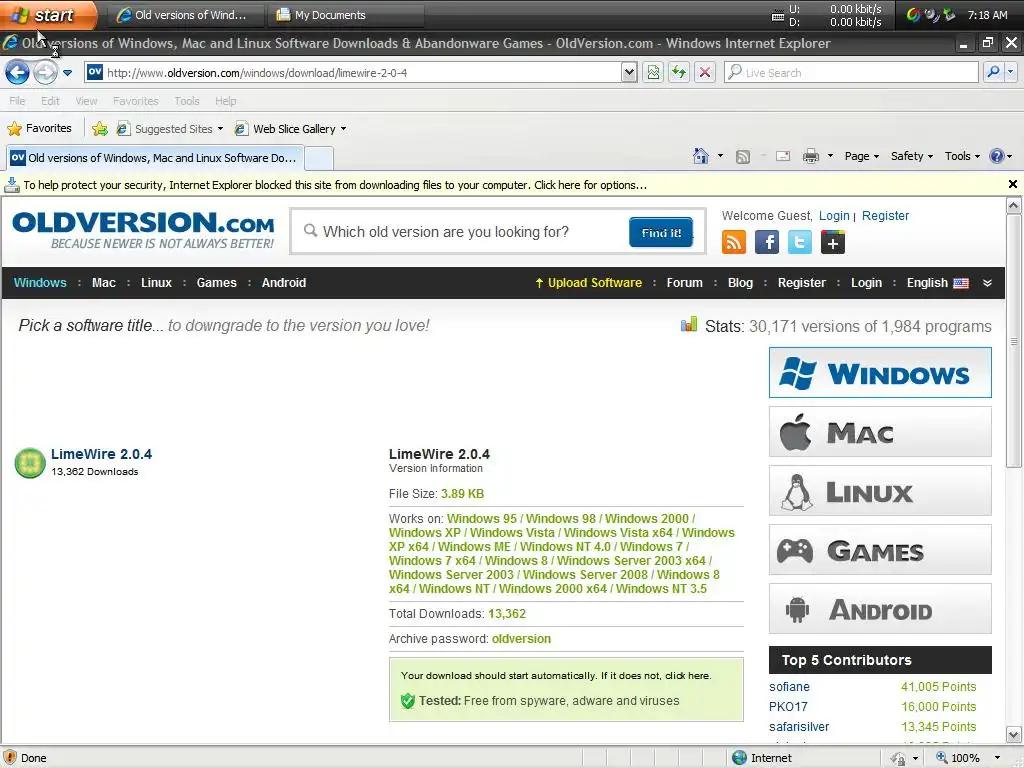Open the command bar Tools dropdown
Image resolution: width=1024 pixels, height=768 pixels.
pyautogui.click(x=962, y=156)
